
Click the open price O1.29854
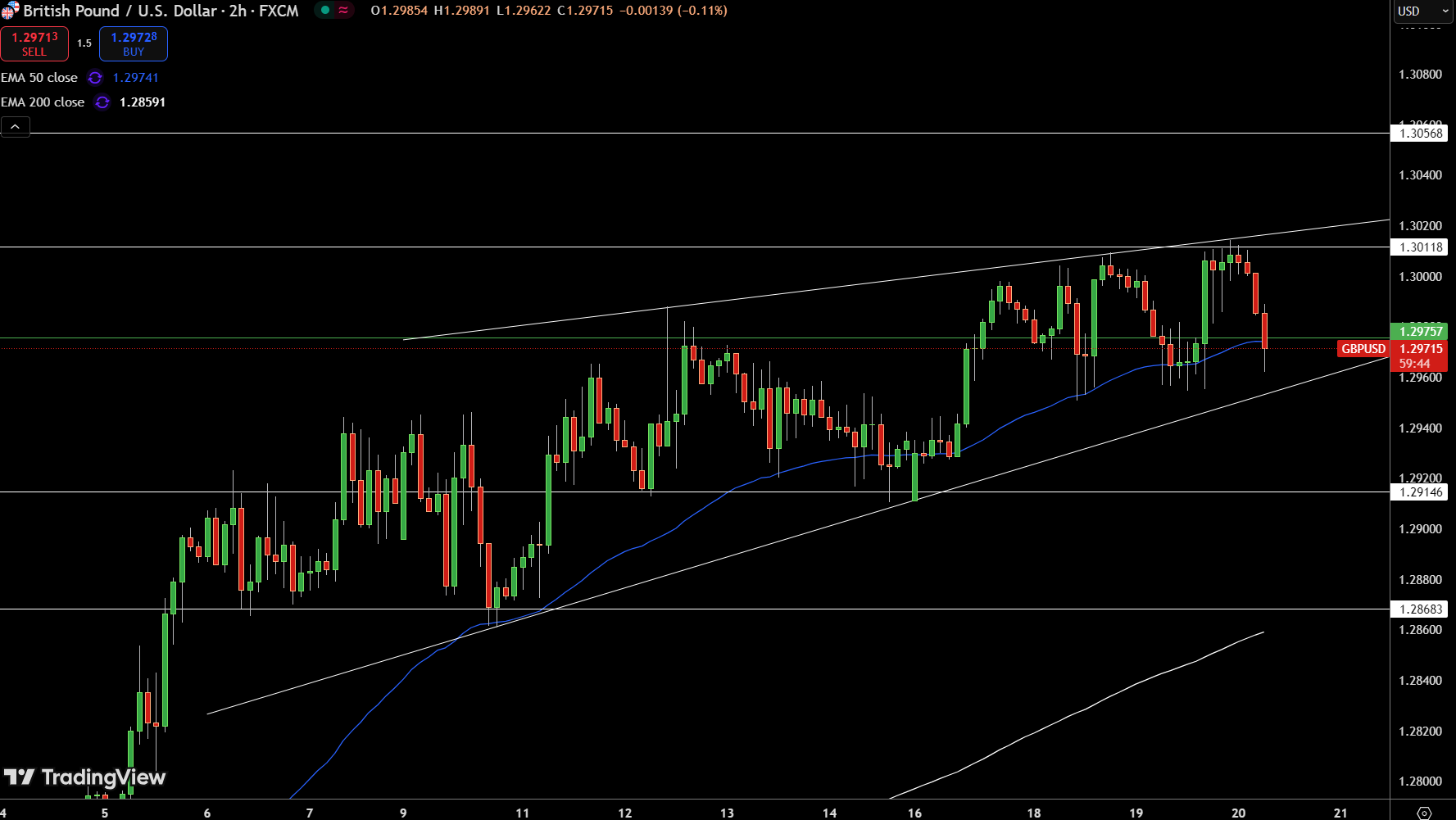pos(399,11)
